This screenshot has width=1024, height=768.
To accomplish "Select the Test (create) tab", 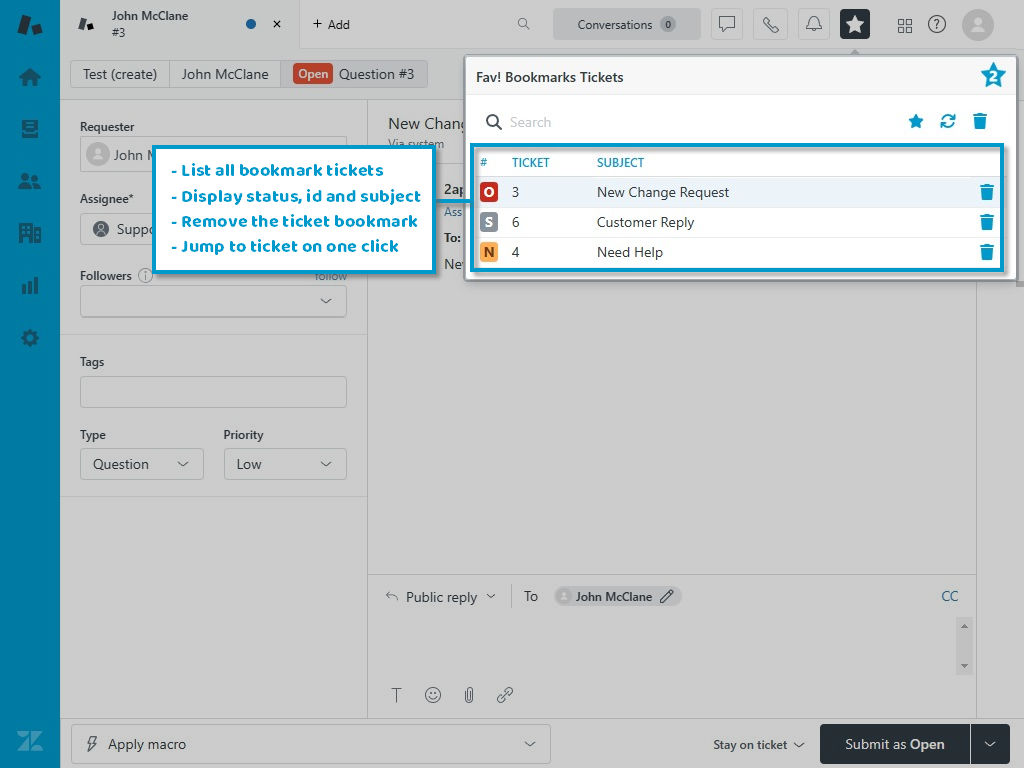I will [x=120, y=74].
